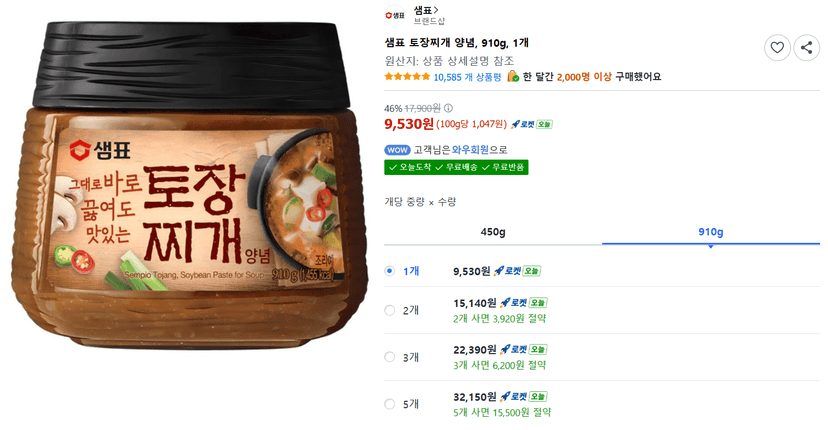
Task: Click the heart wishlist icon
Action: click(x=777, y=48)
